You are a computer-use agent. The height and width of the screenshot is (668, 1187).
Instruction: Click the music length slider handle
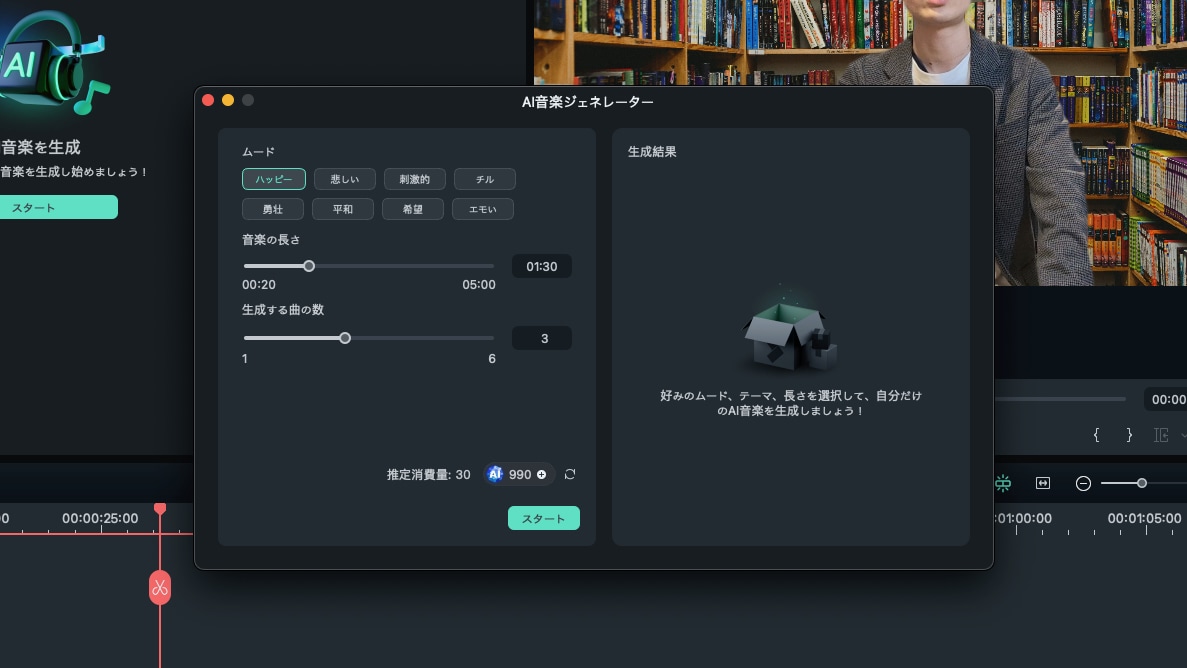tap(309, 265)
